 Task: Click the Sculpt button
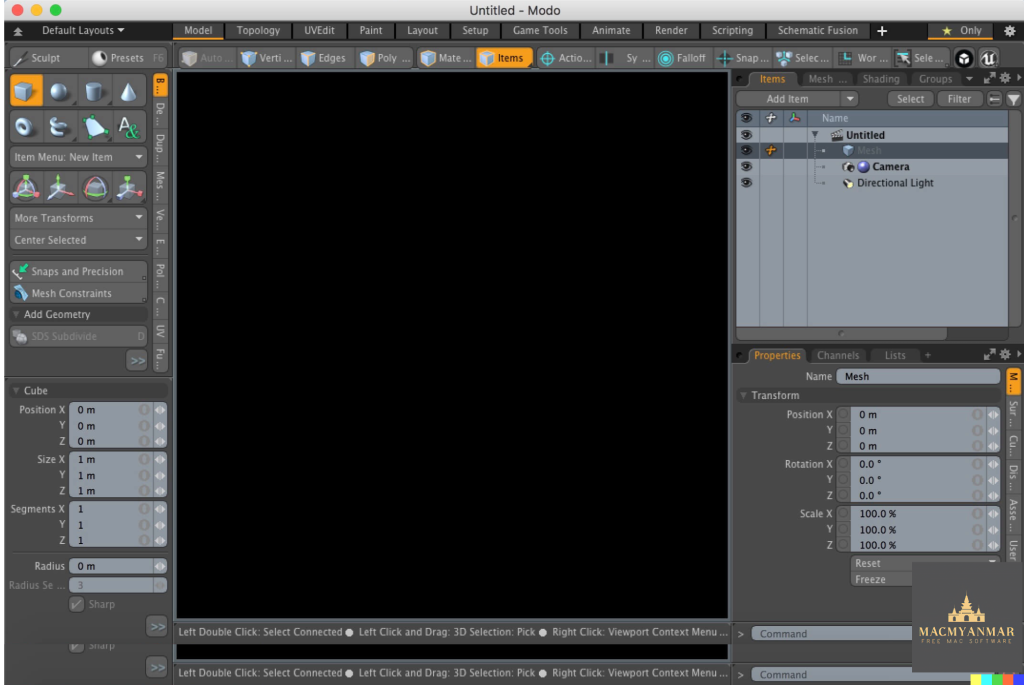pos(46,58)
